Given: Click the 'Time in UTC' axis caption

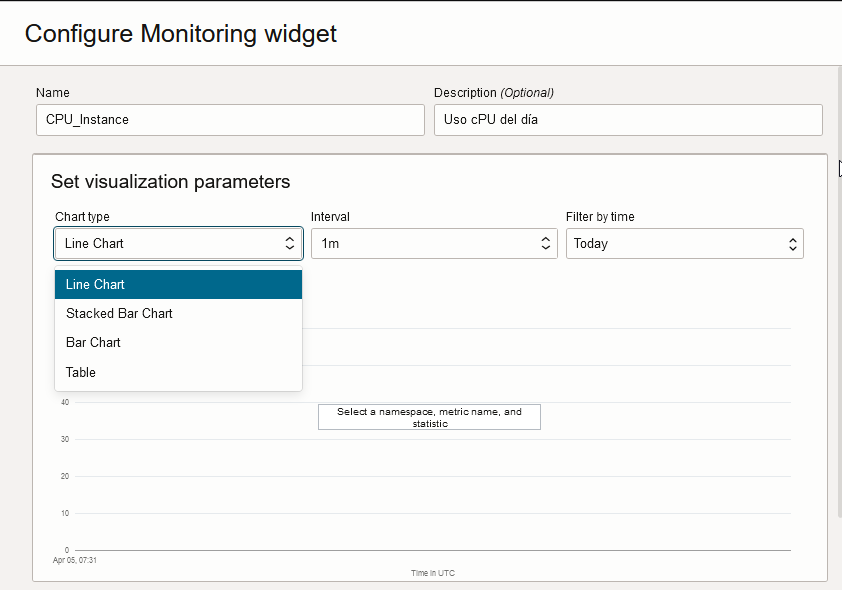Looking at the screenshot, I should [433, 573].
